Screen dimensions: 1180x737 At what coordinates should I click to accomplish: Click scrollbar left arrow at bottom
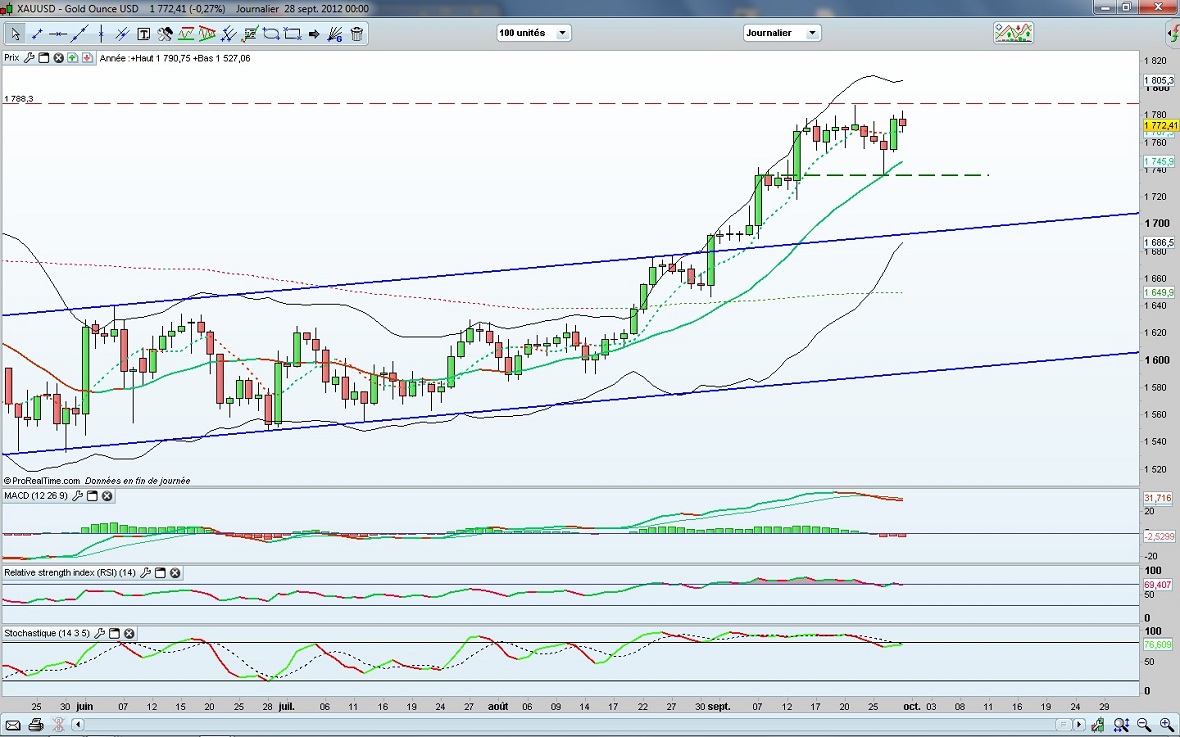click(x=79, y=724)
